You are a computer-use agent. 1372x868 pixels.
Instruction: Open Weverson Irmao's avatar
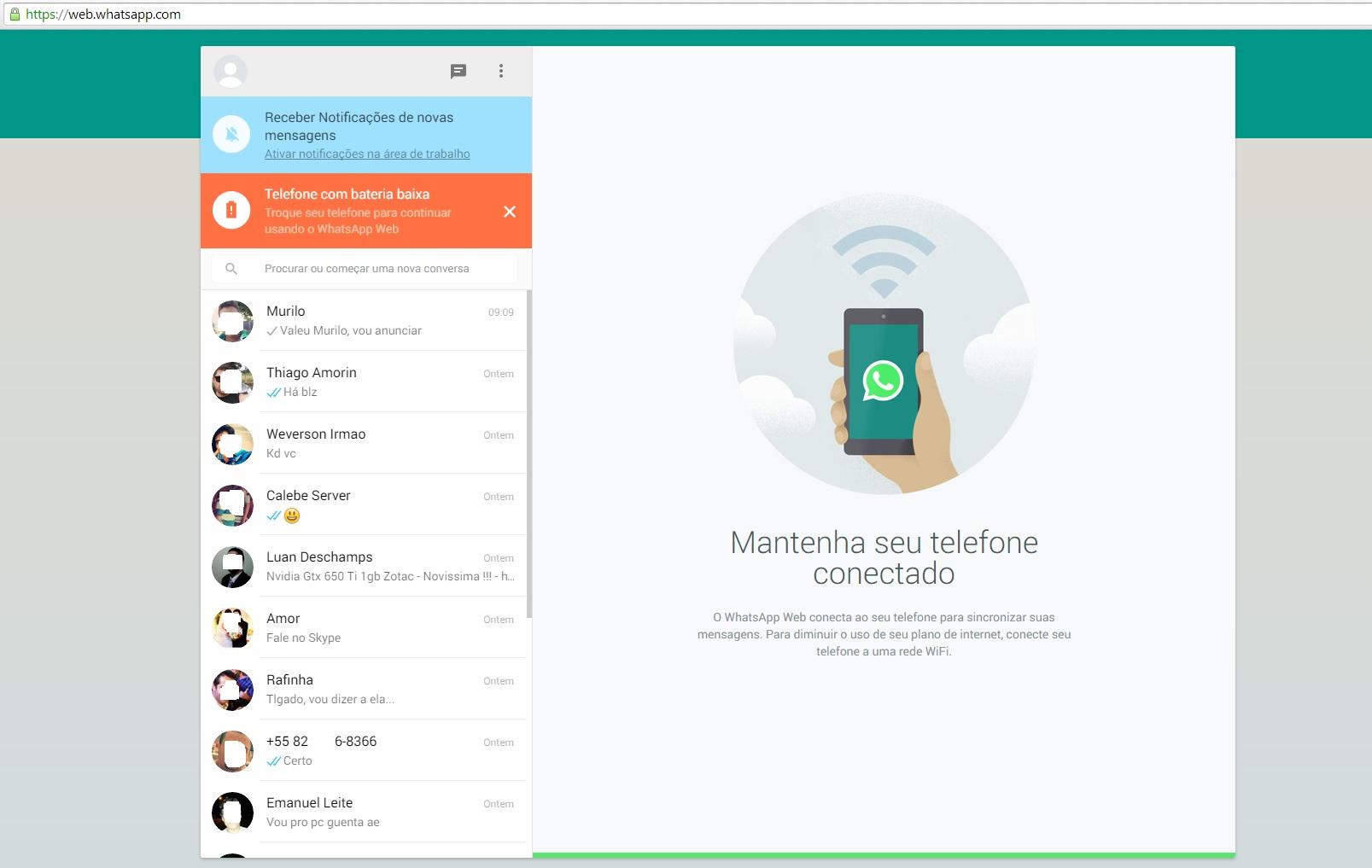point(232,444)
